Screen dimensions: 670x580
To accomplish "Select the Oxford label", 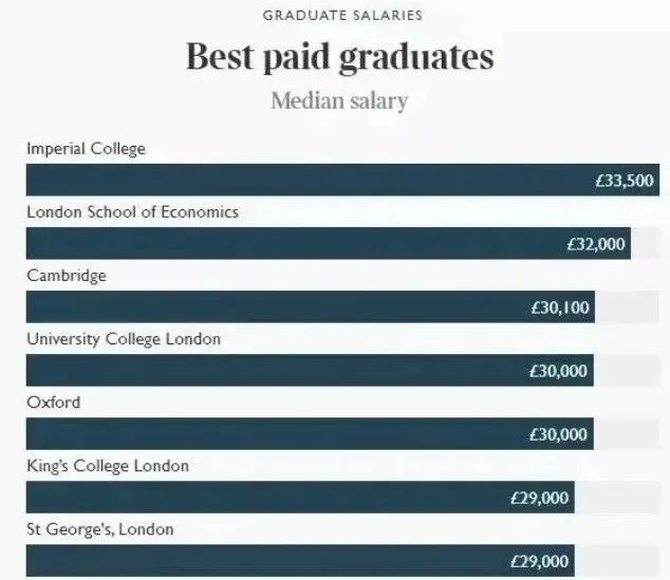I will [x=53, y=402].
